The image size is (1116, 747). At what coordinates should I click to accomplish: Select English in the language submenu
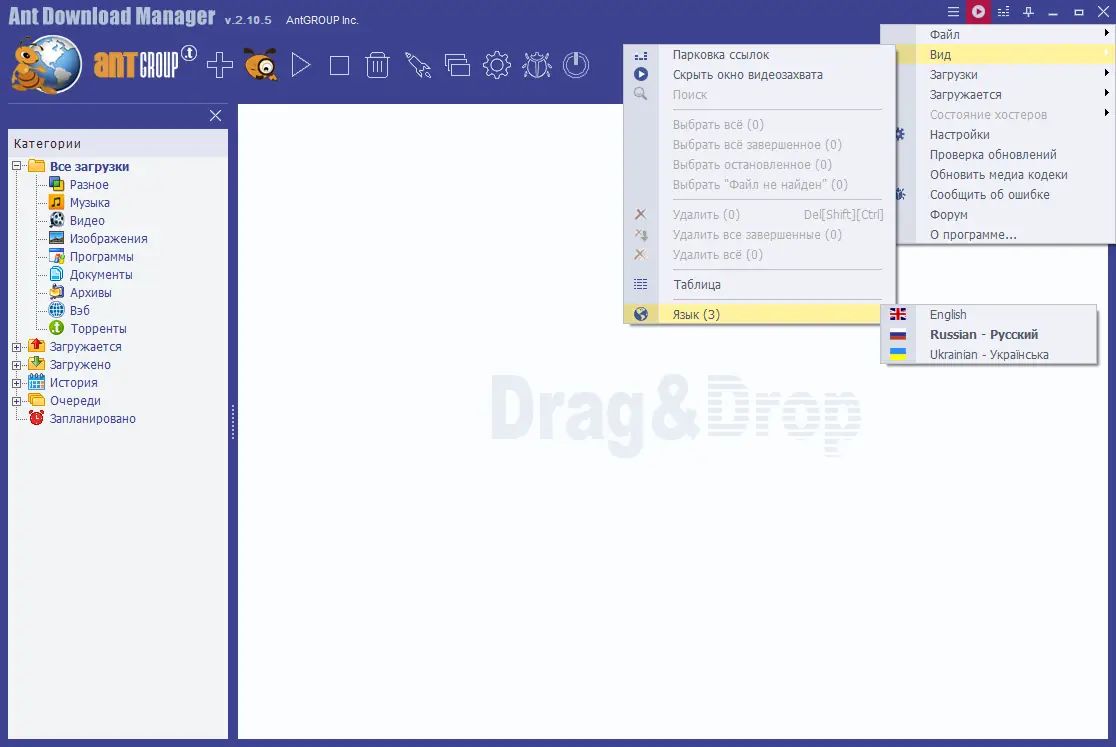tap(948, 314)
